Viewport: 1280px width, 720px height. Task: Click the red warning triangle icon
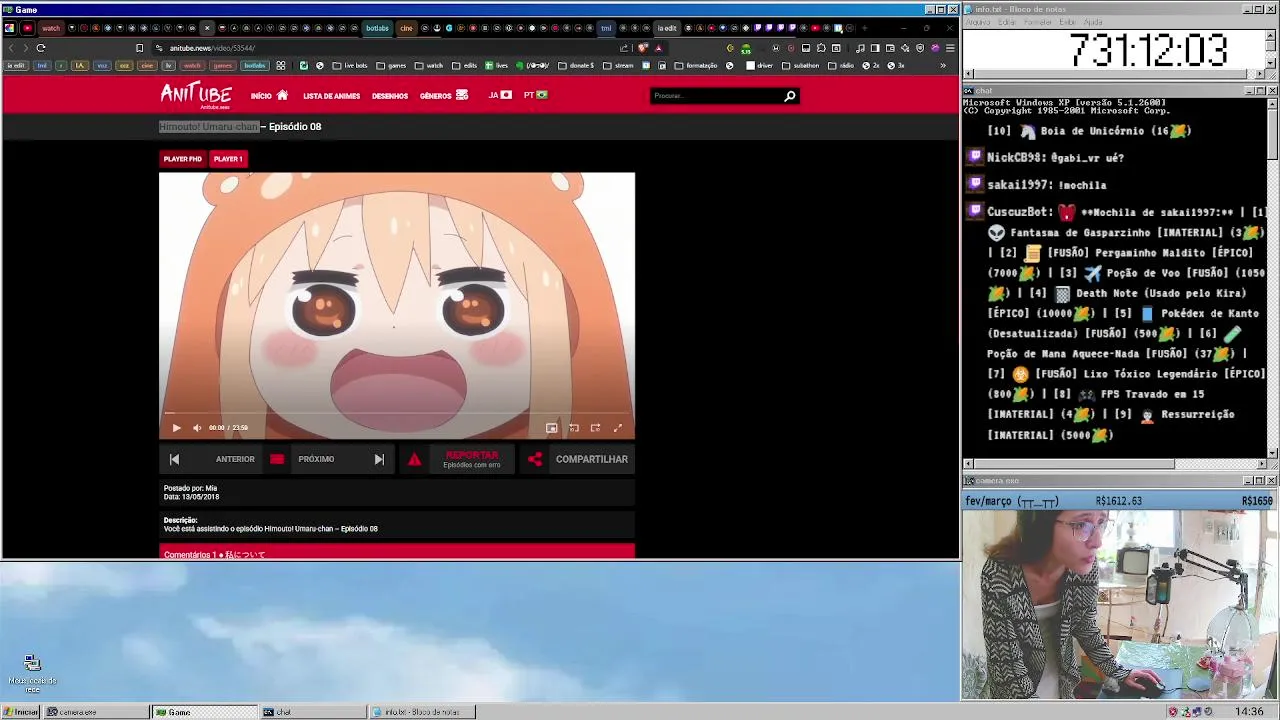coord(414,459)
